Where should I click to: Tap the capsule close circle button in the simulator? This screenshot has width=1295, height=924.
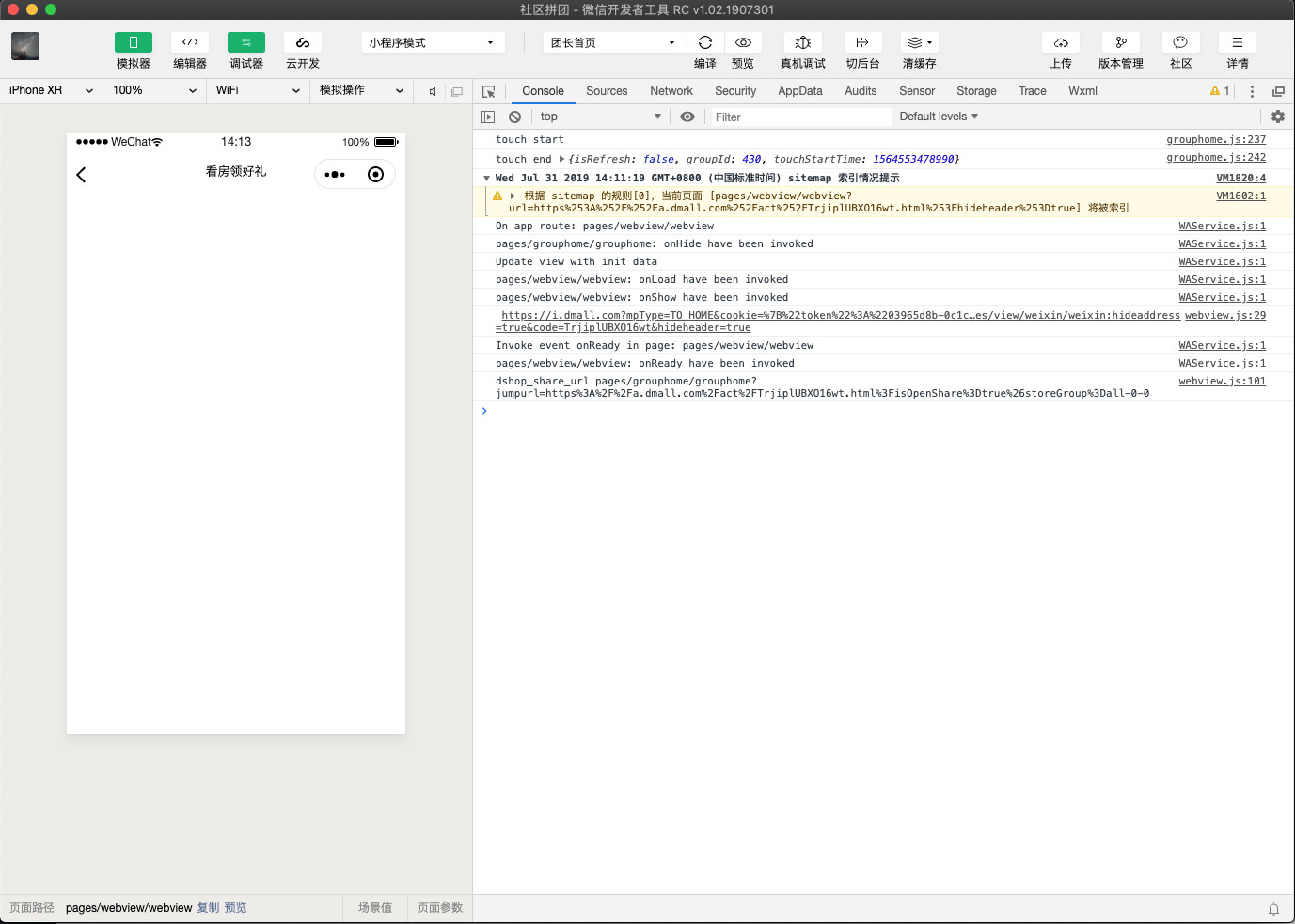375,175
